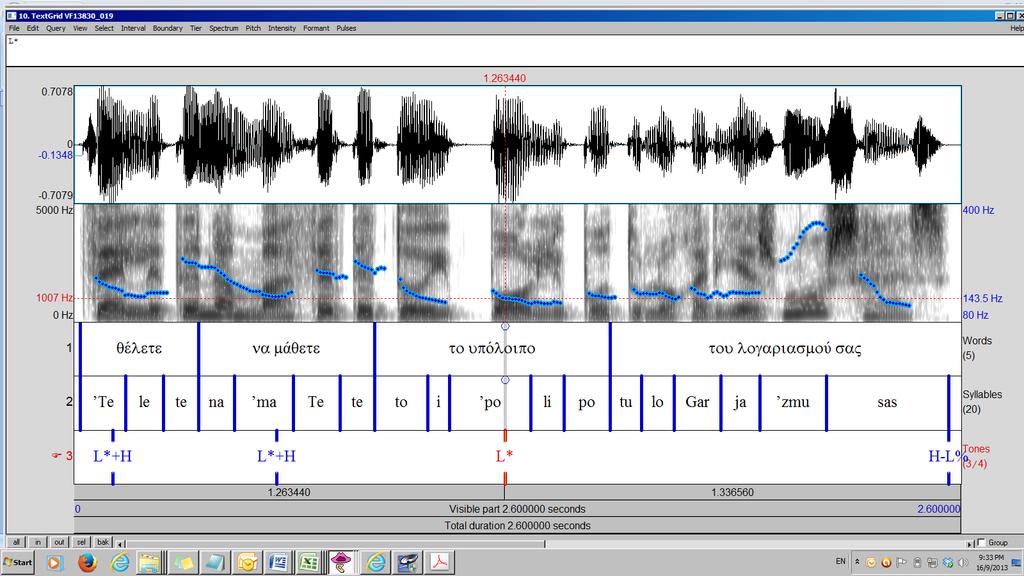Select the syllable interval ''ma'
Screen dimensions: 1024x576
(264, 402)
